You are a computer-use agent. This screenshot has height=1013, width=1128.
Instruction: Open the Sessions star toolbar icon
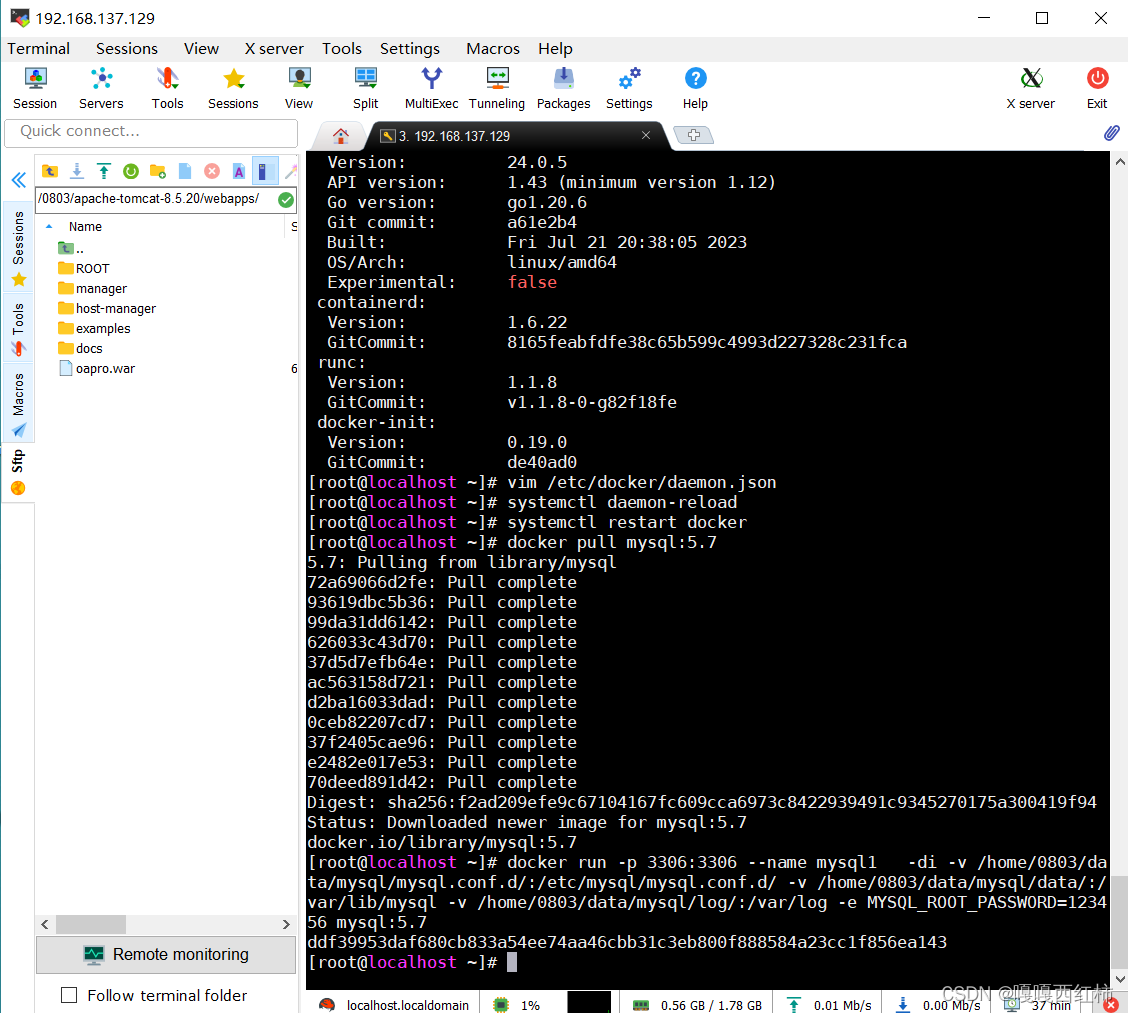(233, 88)
